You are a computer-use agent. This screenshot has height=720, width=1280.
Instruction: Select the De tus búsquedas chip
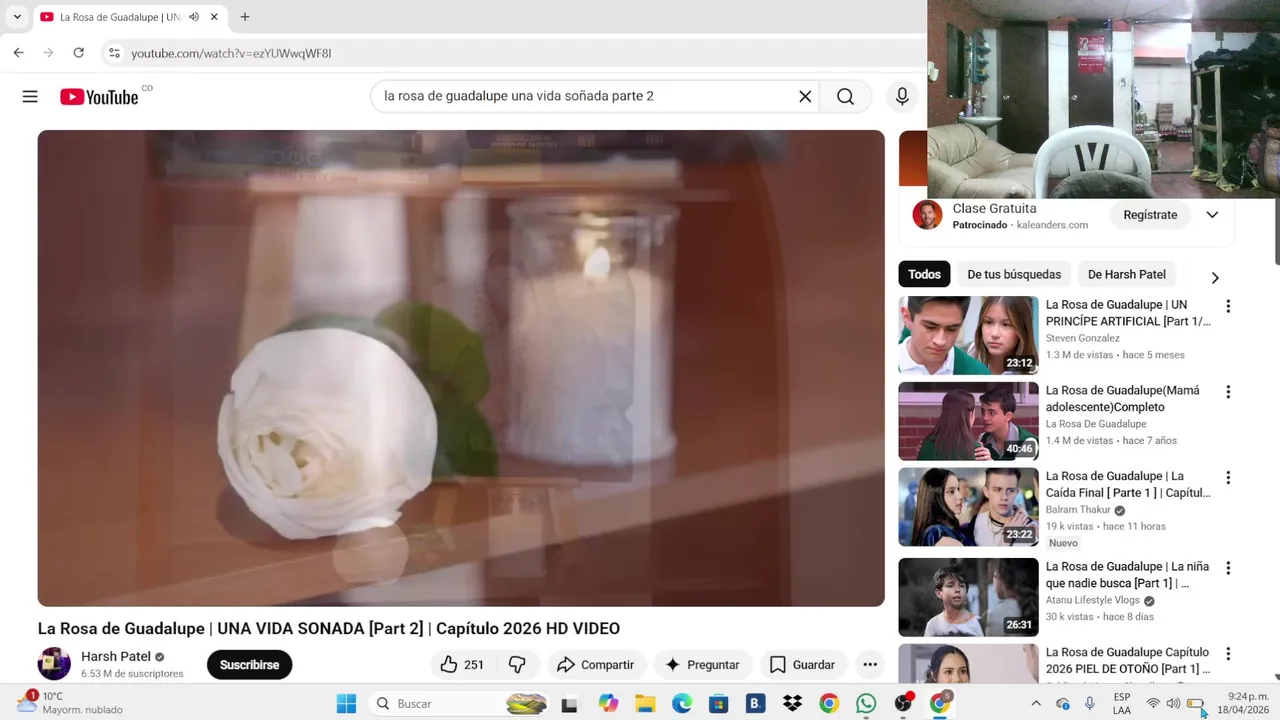pos(1014,274)
